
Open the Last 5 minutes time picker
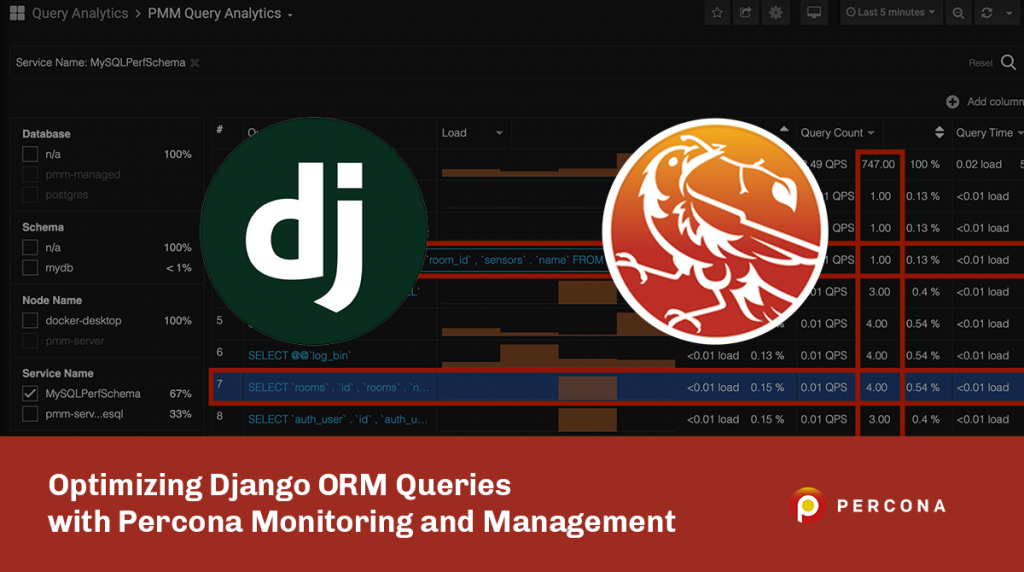(x=890, y=13)
